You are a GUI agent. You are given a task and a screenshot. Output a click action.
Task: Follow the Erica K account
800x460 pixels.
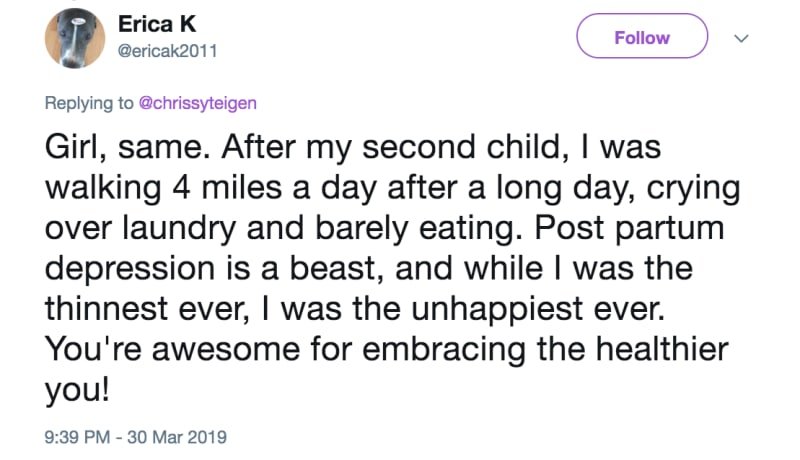click(642, 36)
